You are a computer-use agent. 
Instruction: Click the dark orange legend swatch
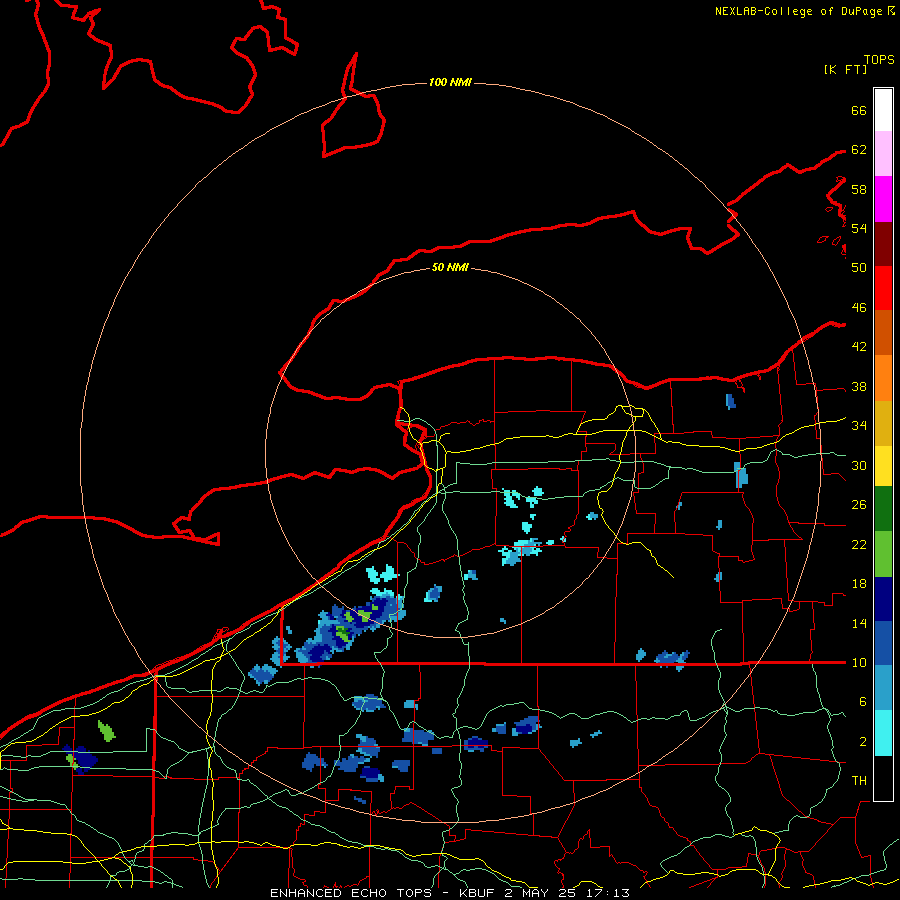883,333
